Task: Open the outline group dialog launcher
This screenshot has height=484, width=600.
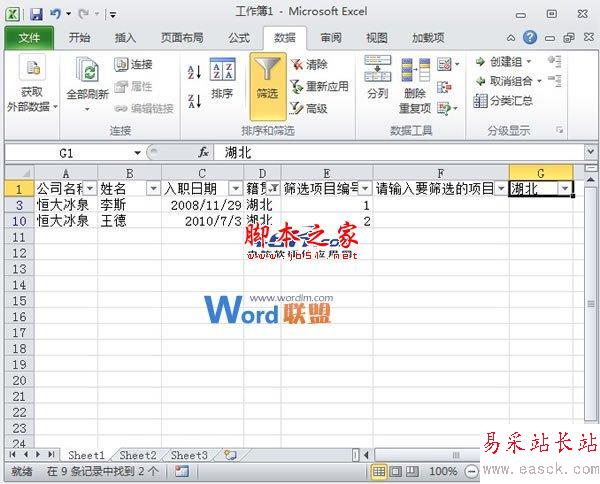Action: click(x=560, y=130)
